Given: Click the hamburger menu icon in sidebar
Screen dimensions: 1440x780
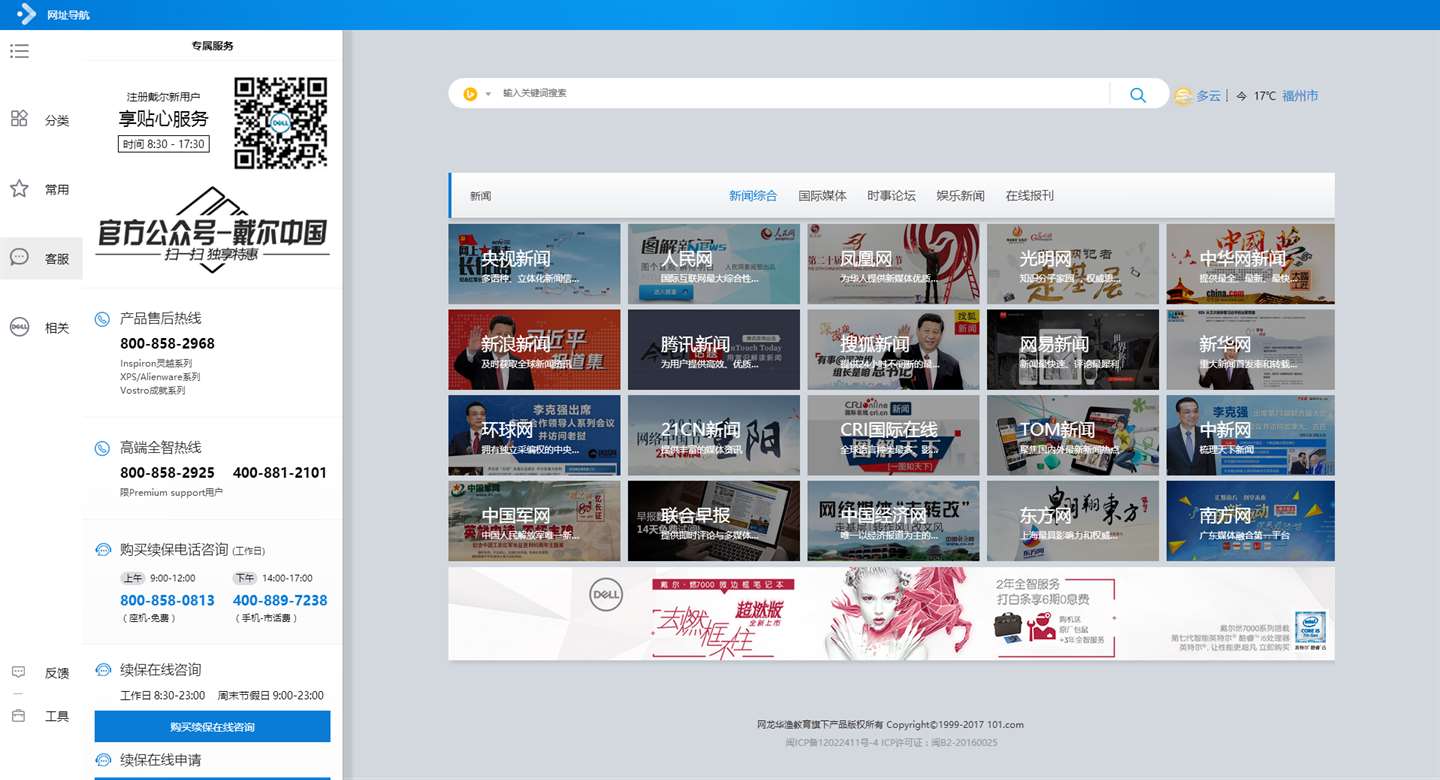Looking at the screenshot, I should [20, 51].
